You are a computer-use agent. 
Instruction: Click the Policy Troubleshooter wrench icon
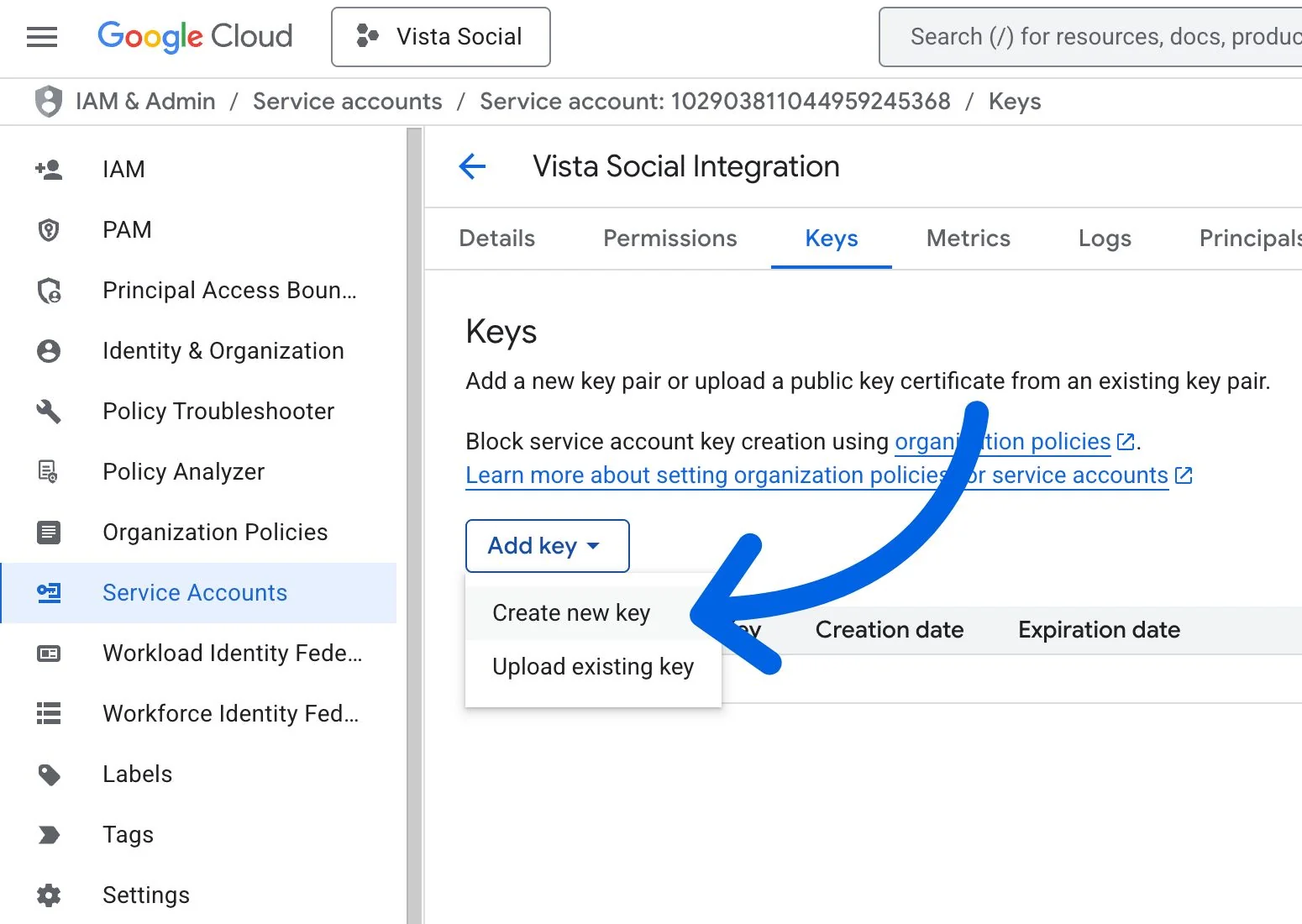[x=49, y=412]
